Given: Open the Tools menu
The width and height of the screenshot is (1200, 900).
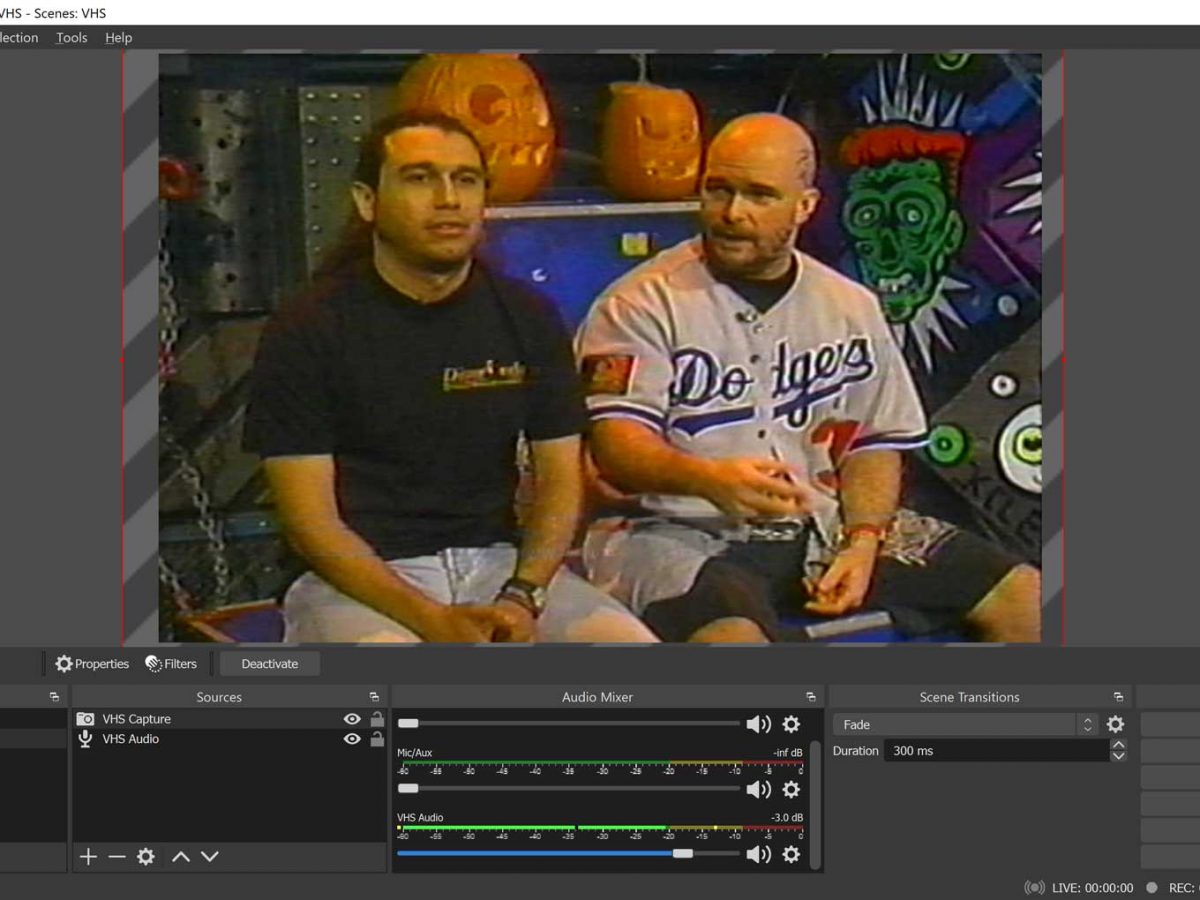Looking at the screenshot, I should [71, 38].
